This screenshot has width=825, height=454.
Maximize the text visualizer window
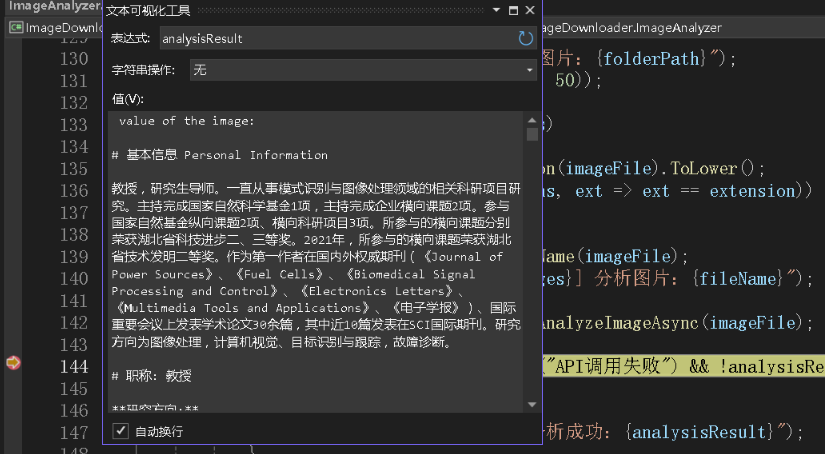(x=514, y=10)
